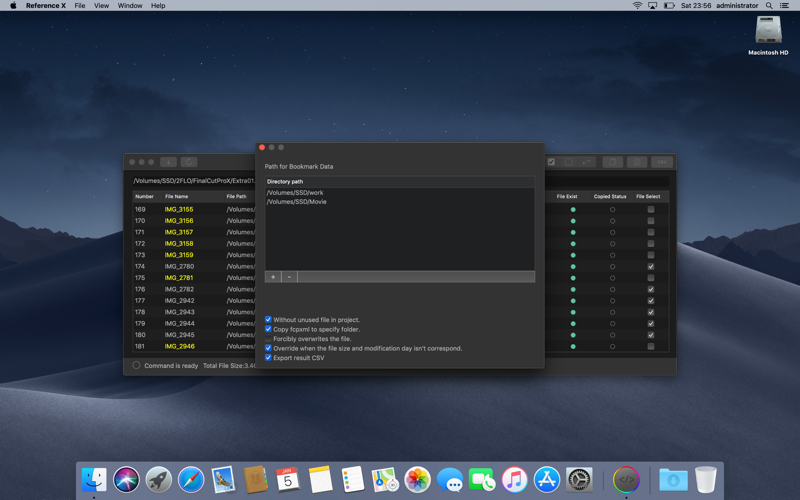This screenshot has width=800, height=500.
Task: Toggle 'Copy fcpxml to specify folder' checkbox
Action: (x=268, y=329)
